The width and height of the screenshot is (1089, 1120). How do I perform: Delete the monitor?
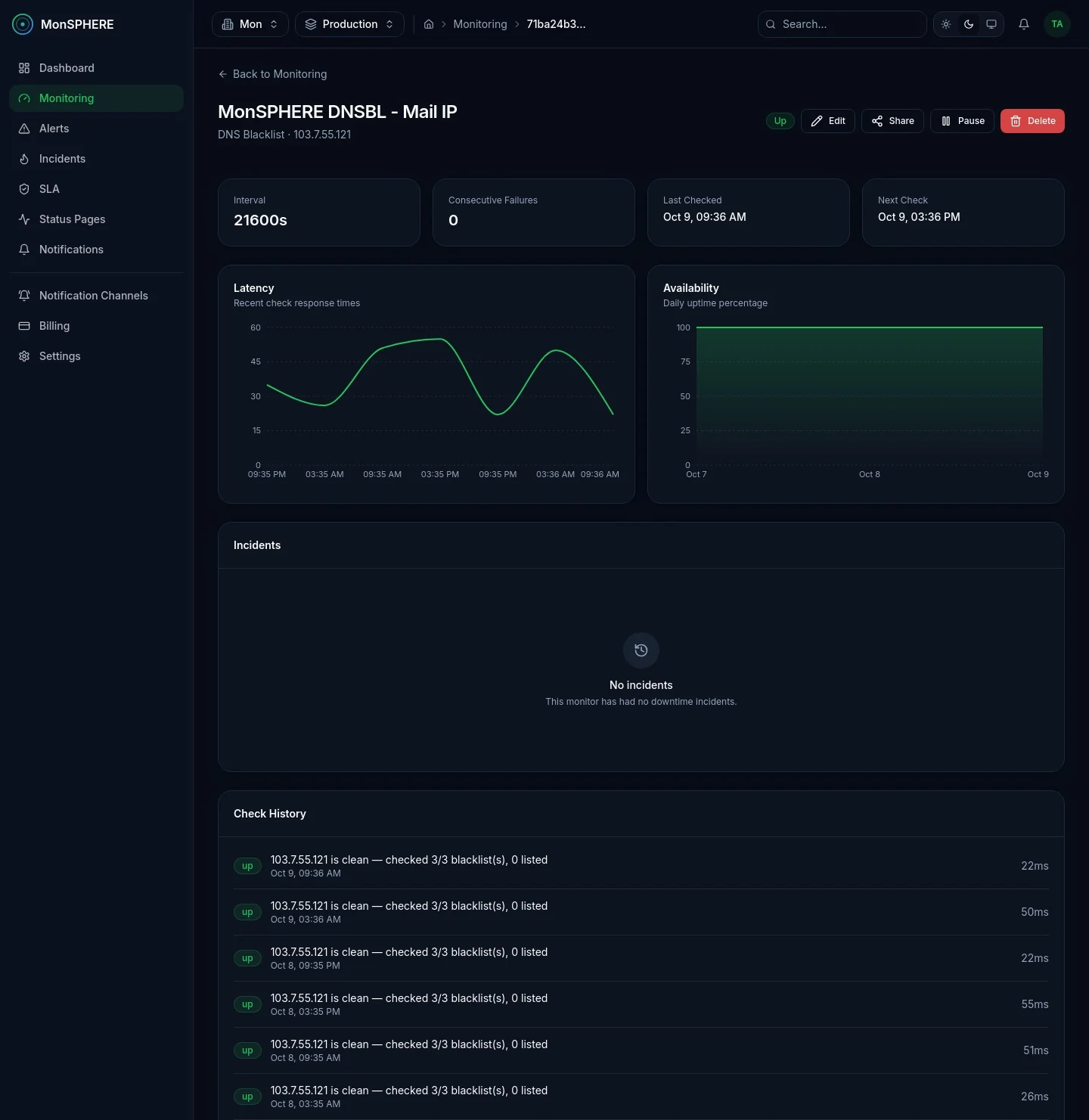click(1032, 121)
